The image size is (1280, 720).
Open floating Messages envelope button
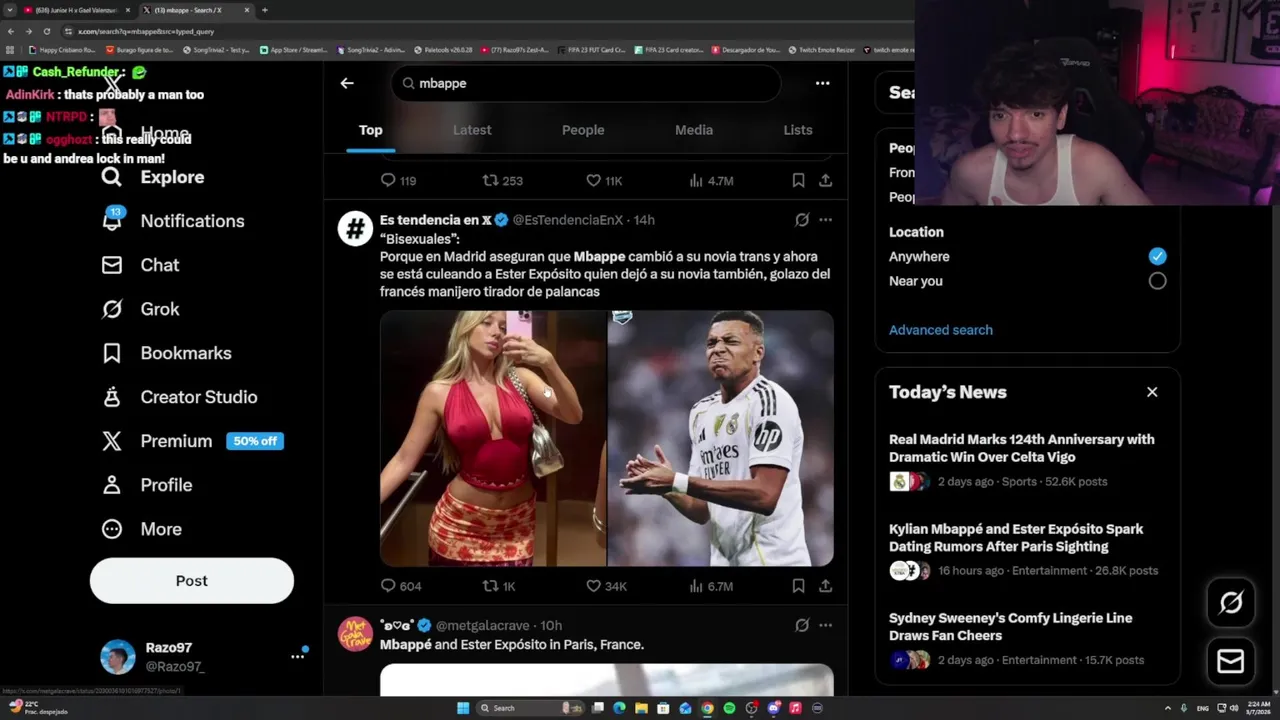(x=1231, y=661)
